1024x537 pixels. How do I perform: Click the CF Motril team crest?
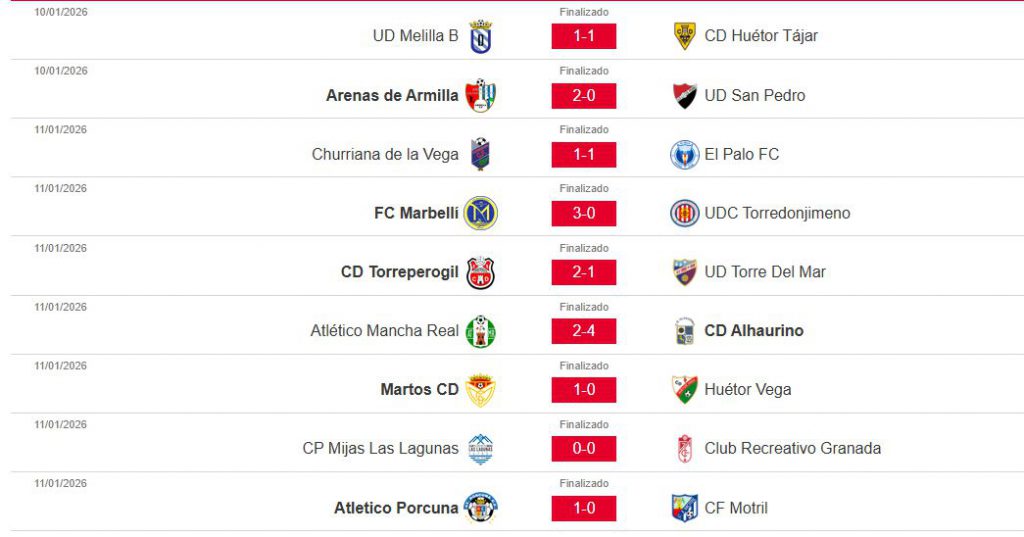[x=685, y=508]
